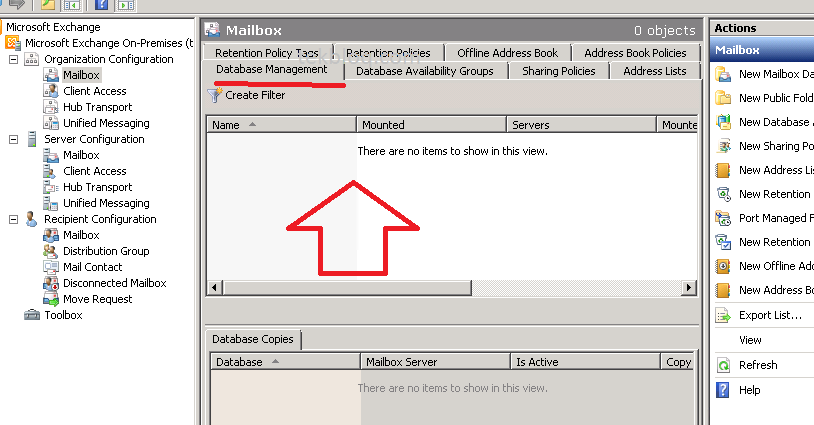Click the New Public Folder Database icon

click(x=723, y=98)
